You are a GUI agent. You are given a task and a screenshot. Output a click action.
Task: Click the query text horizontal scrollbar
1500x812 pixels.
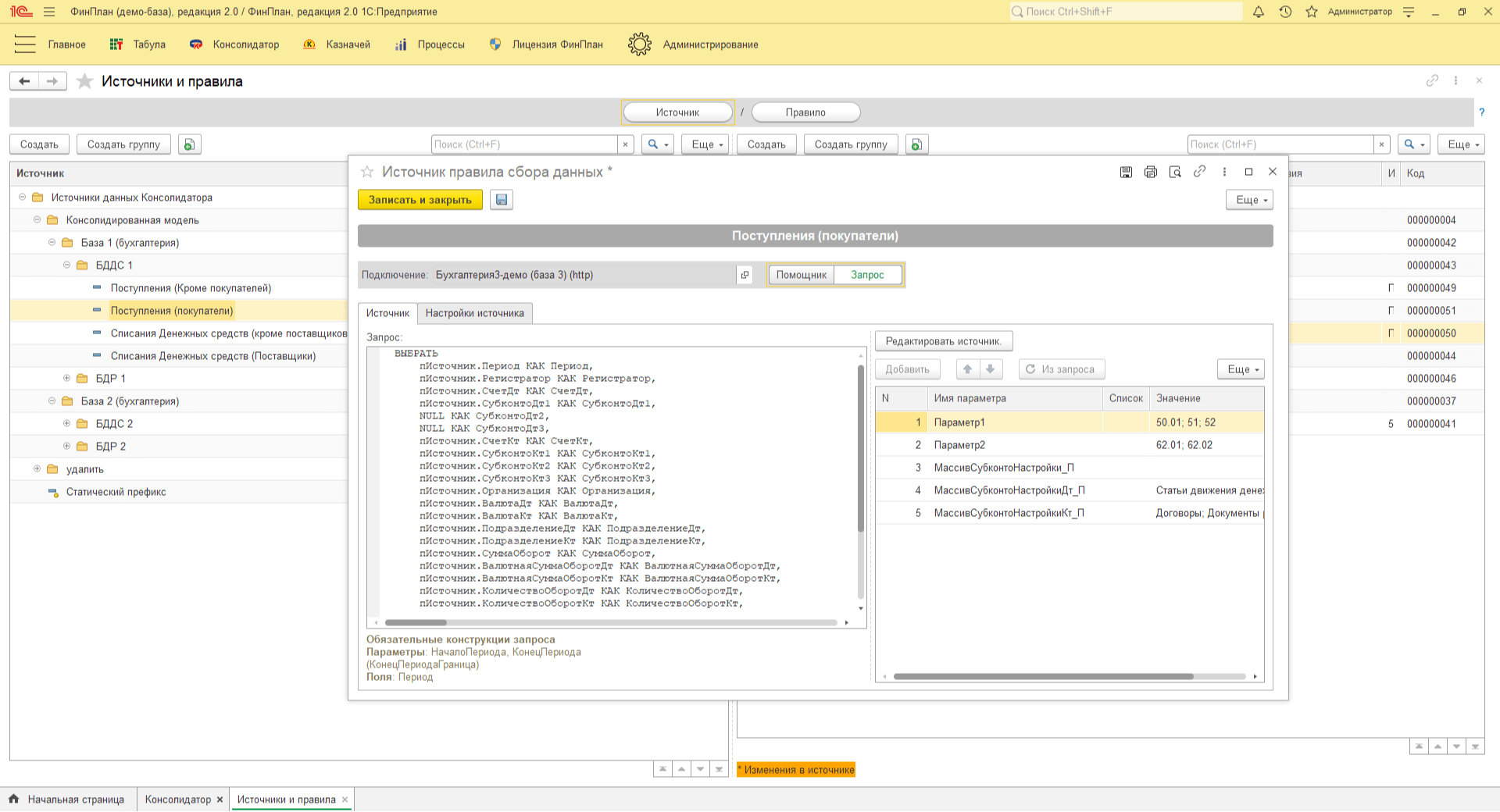[x=611, y=622]
